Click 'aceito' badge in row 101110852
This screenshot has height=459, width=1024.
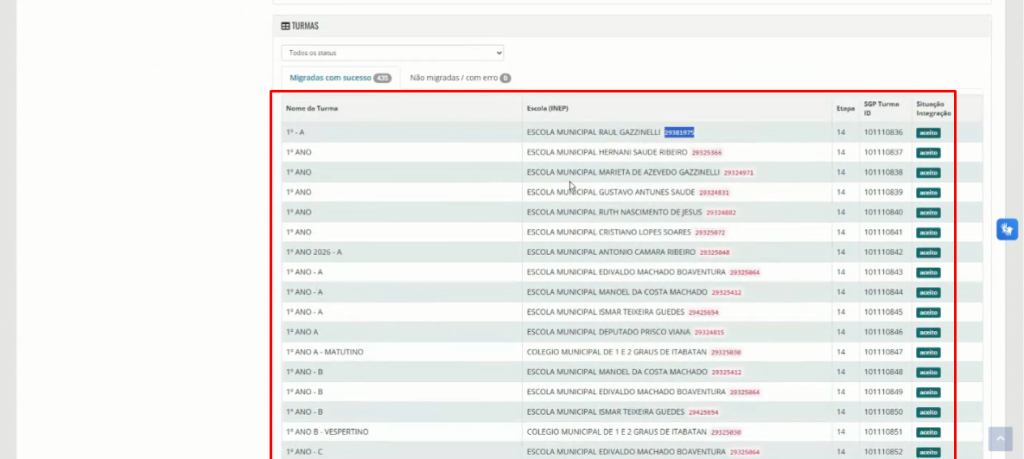click(x=928, y=452)
